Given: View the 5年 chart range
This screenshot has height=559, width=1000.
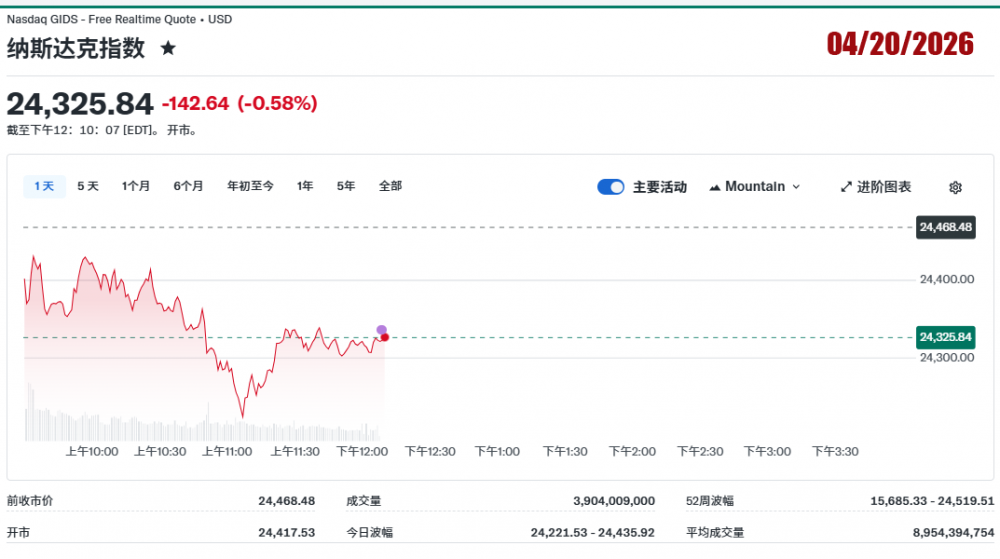Looking at the screenshot, I should pyautogui.click(x=346, y=186).
